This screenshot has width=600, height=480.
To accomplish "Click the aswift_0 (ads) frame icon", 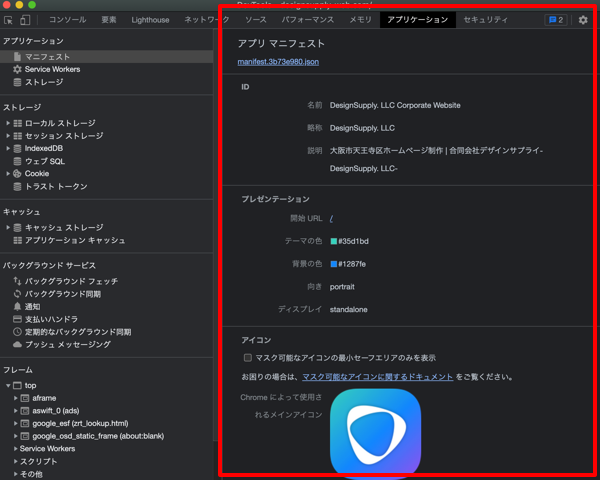I will pyautogui.click(x=25, y=411).
